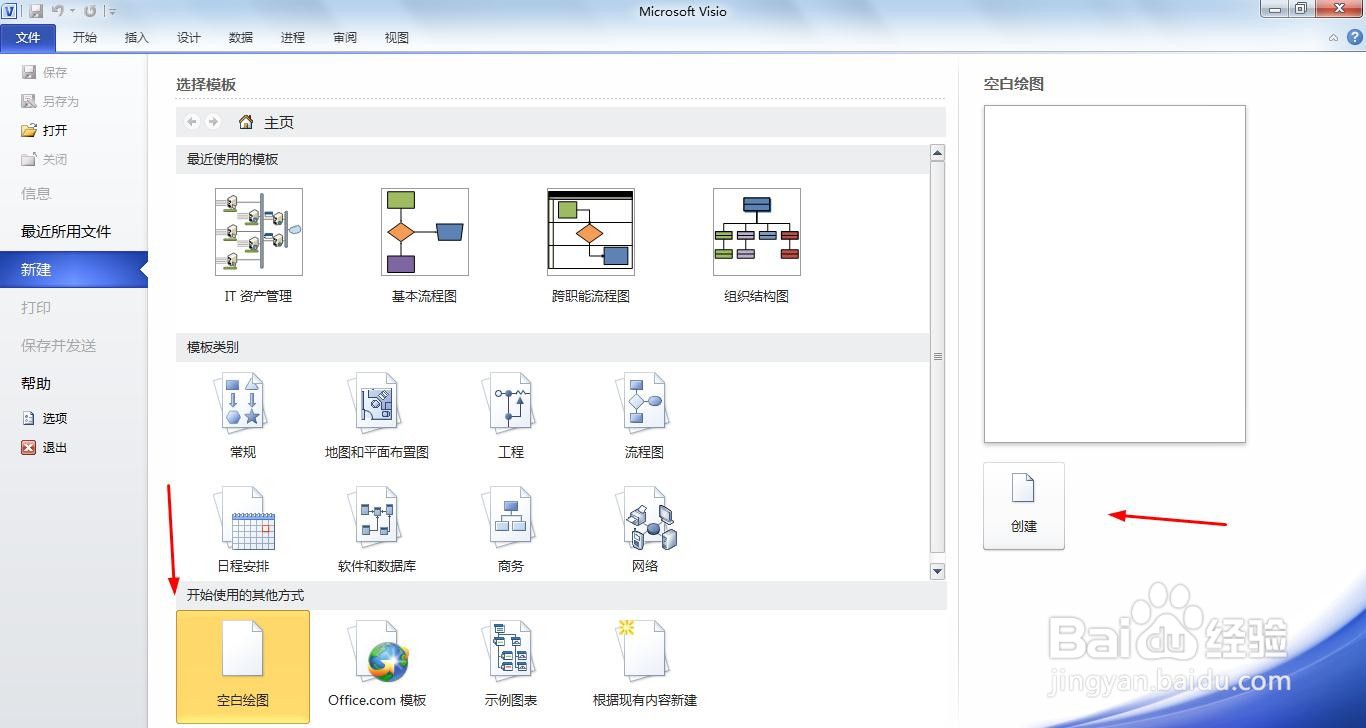Open the 地图和平面布置图 category
Screen dimensions: 1366x728
(x=377, y=416)
